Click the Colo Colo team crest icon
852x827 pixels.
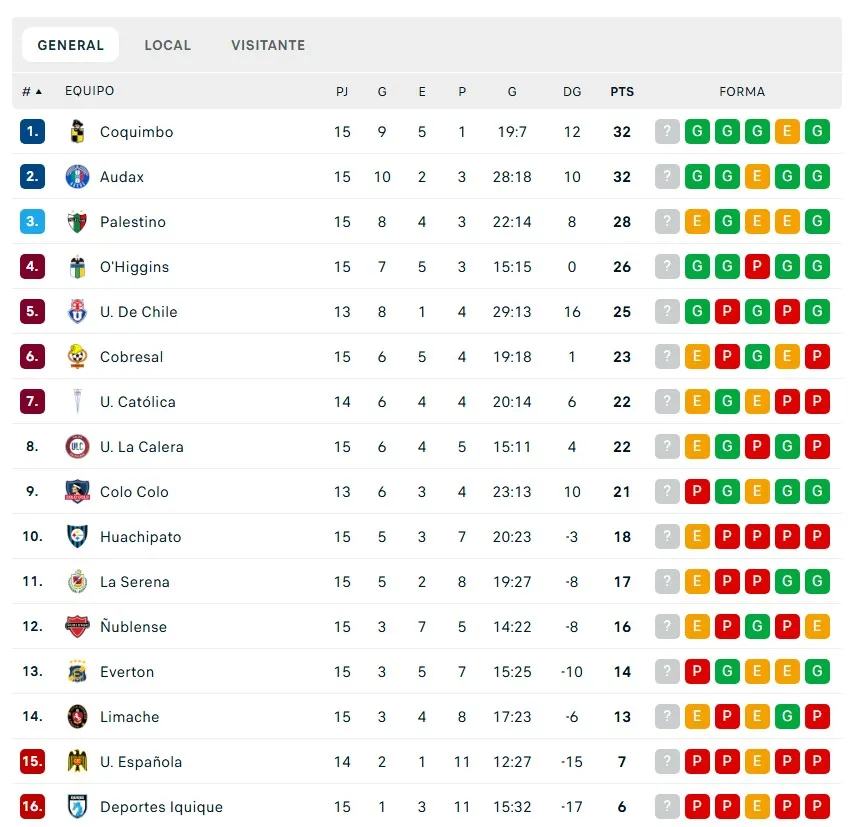[x=77, y=492]
